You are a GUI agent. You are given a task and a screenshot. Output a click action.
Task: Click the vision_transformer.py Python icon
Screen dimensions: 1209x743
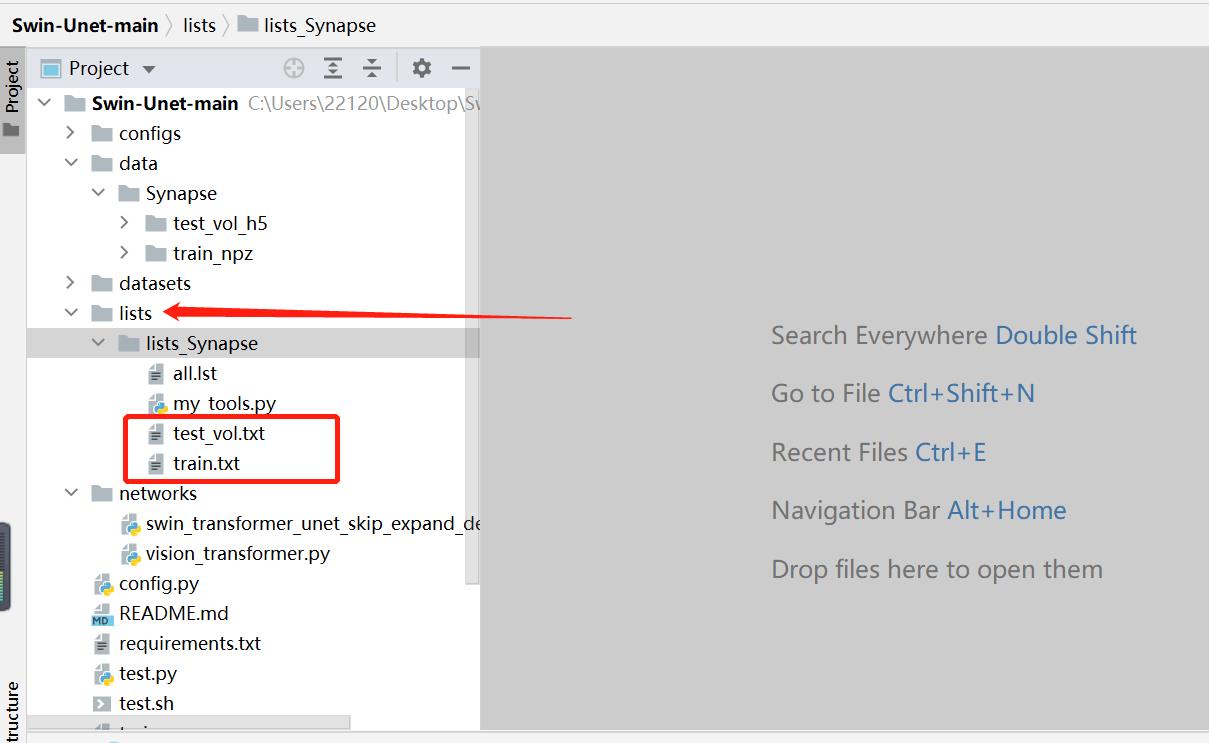(x=130, y=554)
